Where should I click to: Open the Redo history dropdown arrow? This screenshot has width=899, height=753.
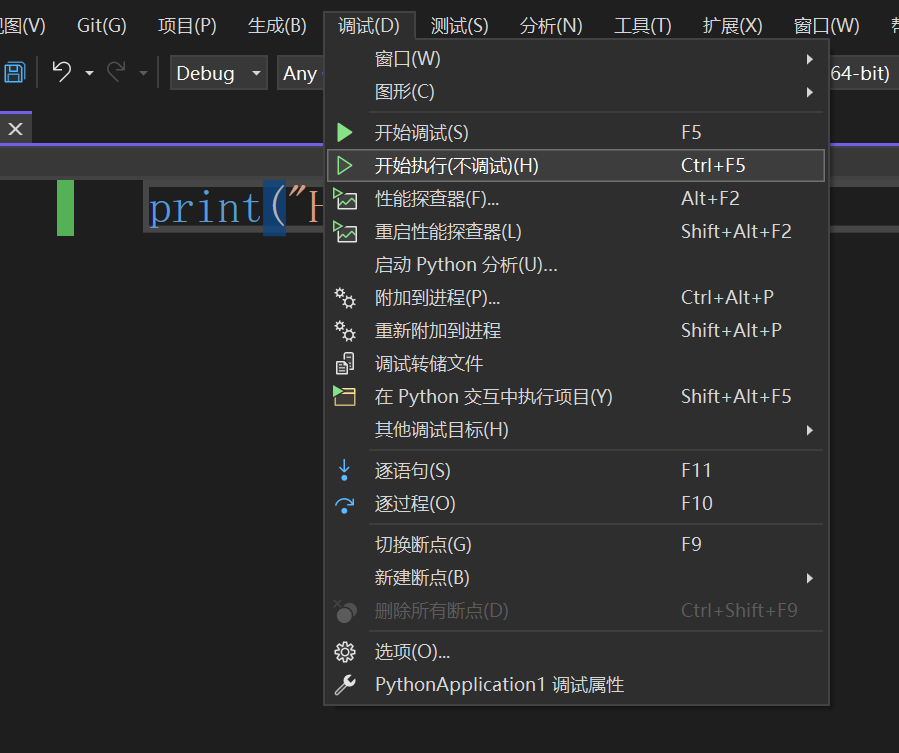coord(143,73)
